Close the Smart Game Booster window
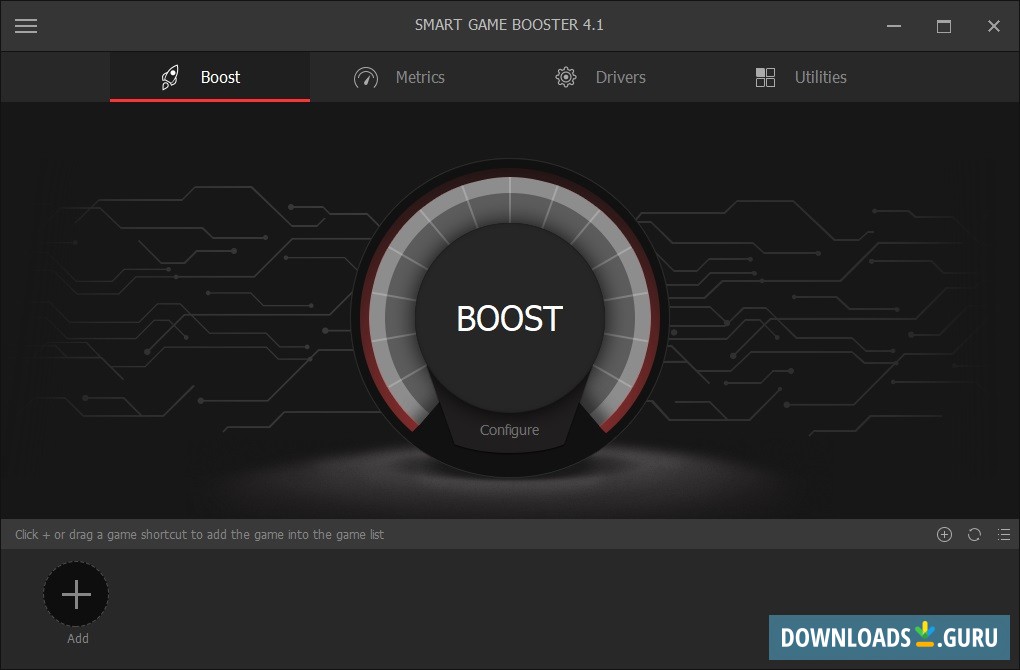Image resolution: width=1020 pixels, height=670 pixels. 993,26
